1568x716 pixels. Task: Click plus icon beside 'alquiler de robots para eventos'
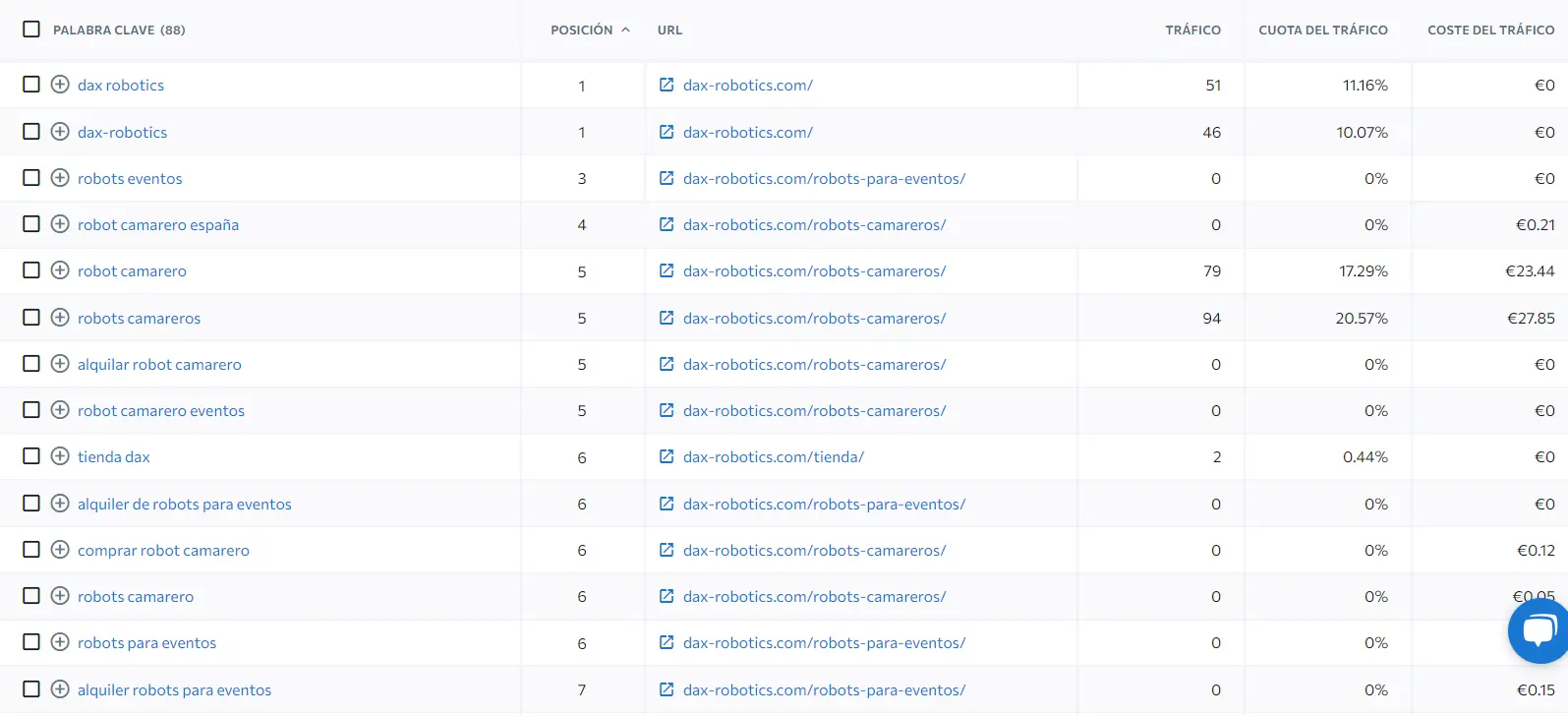click(x=60, y=504)
